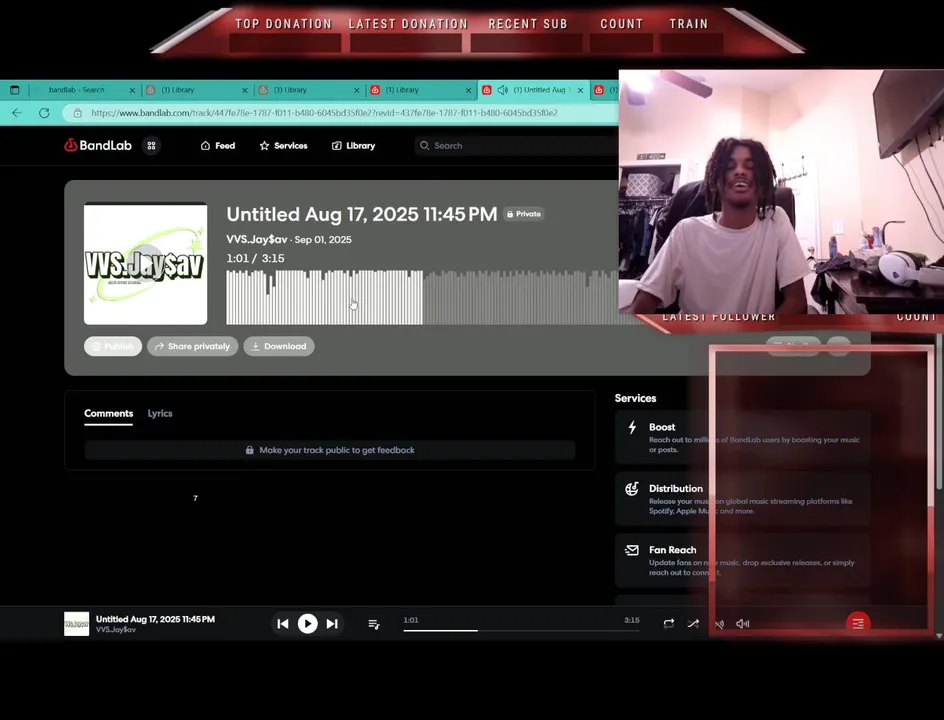Click the page scroll-down arrow
This screenshot has width=944, height=720.
939,636
